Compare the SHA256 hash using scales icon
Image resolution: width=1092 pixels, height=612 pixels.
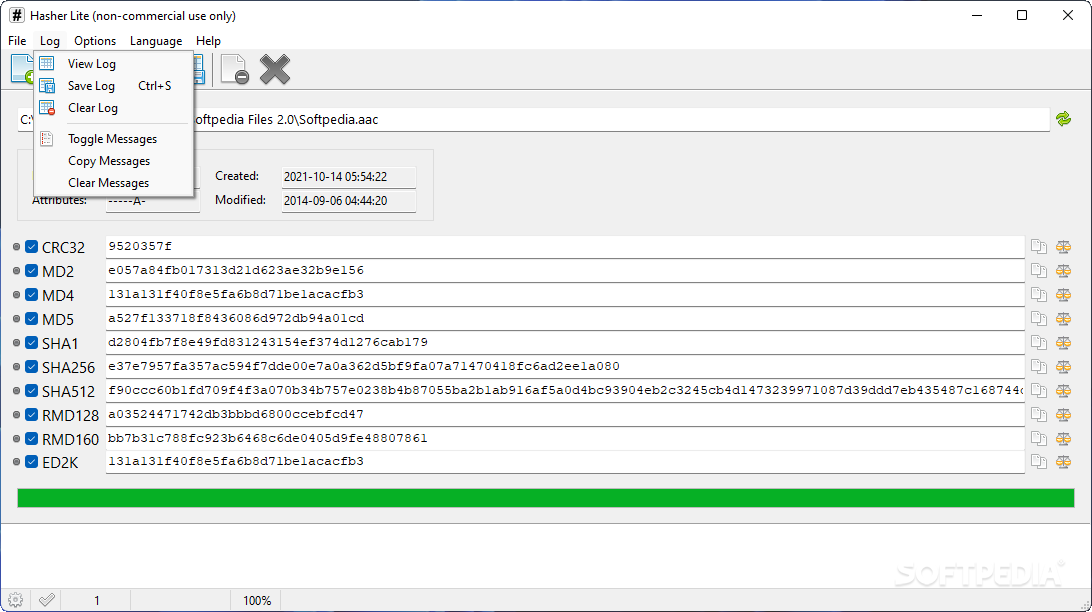click(1063, 367)
